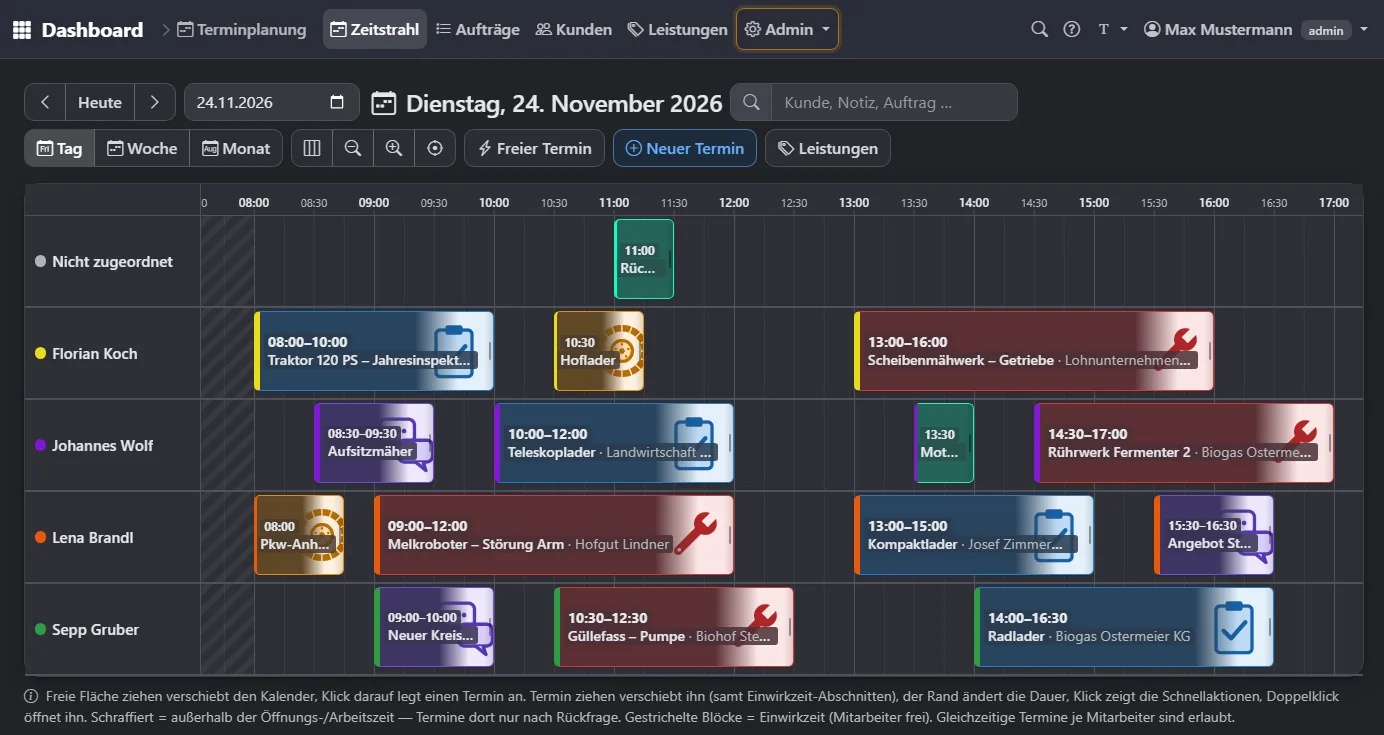Focus the Kunde, Notiz, Auftrag search field

894,102
